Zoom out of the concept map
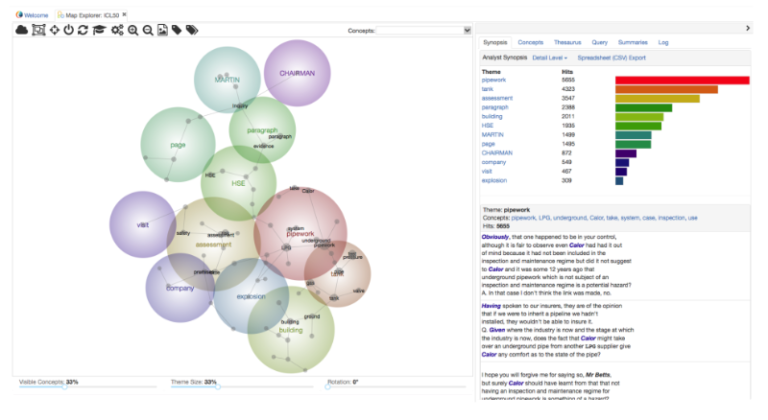 (148, 31)
